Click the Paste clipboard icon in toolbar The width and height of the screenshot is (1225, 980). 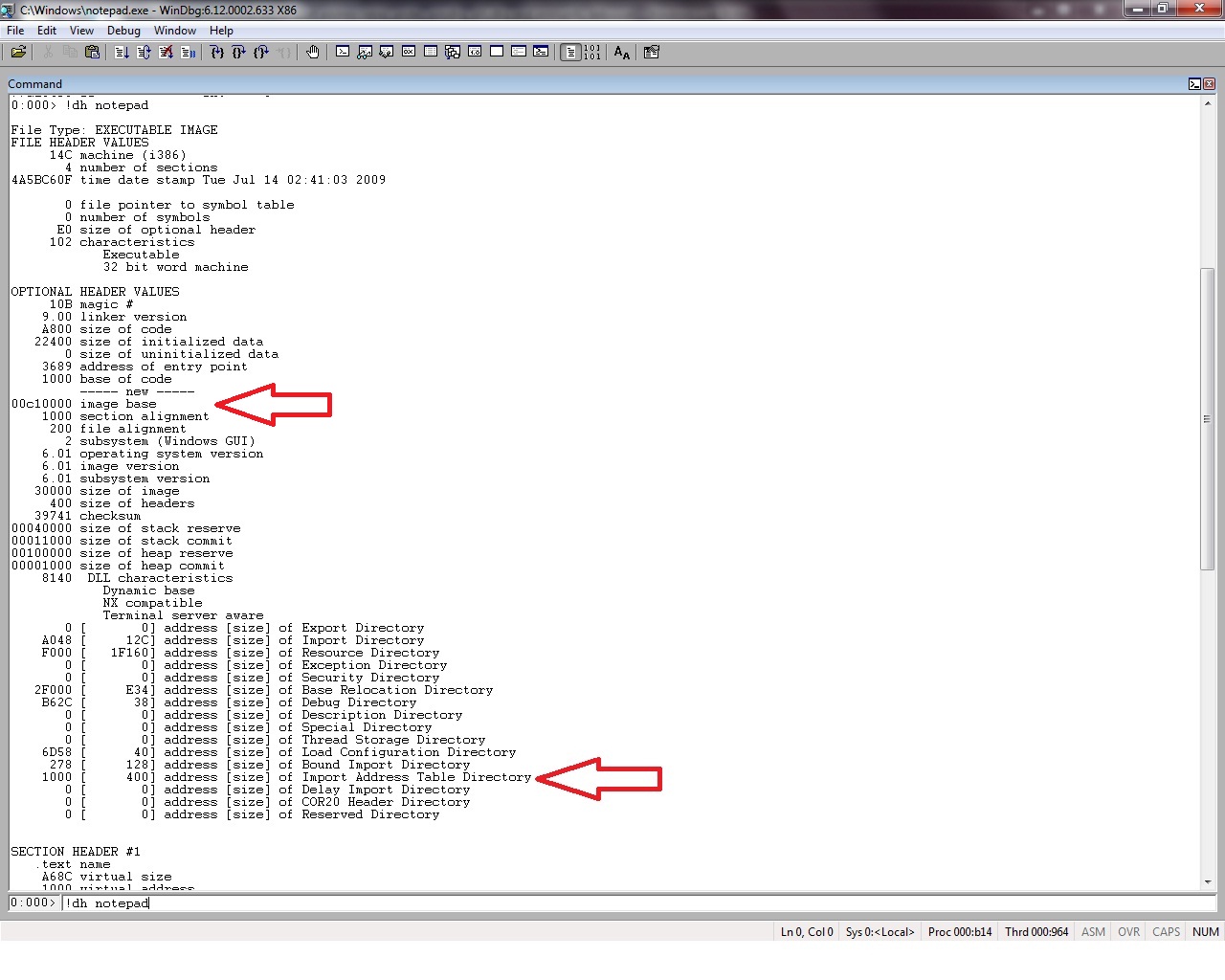[x=92, y=53]
